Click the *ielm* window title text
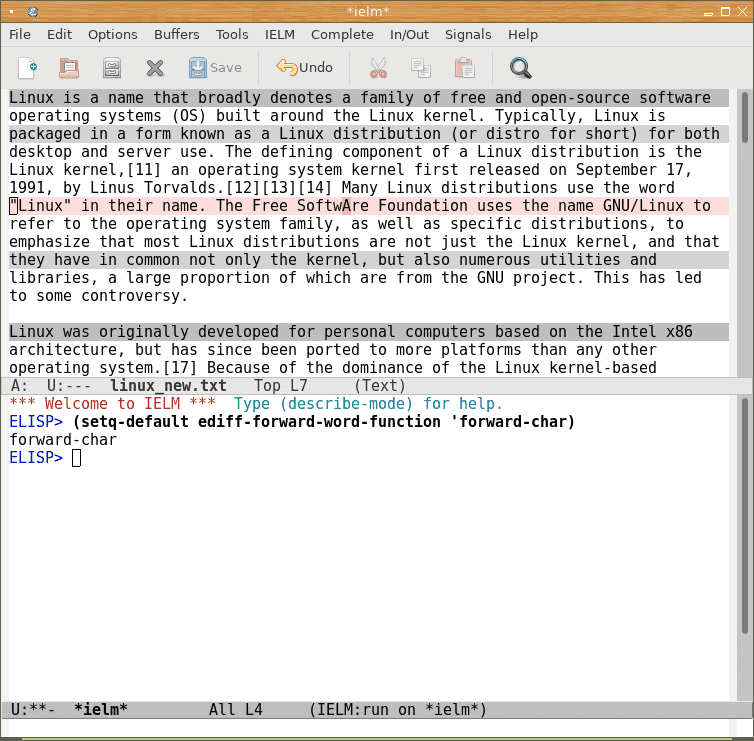This screenshot has height=741, width=754. coord(368,12)
